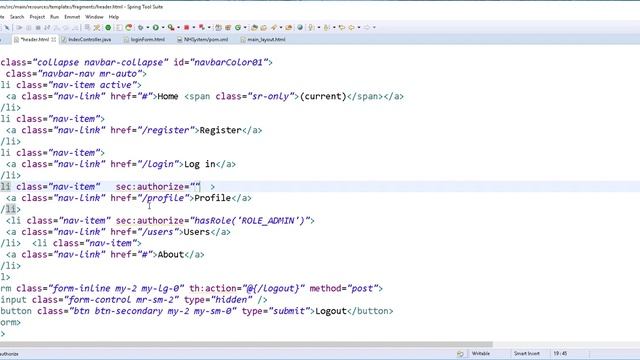Viewport: 640px width, 360px height.
Task: Click the Search flashlight icon
Action: tap(273, 27)
